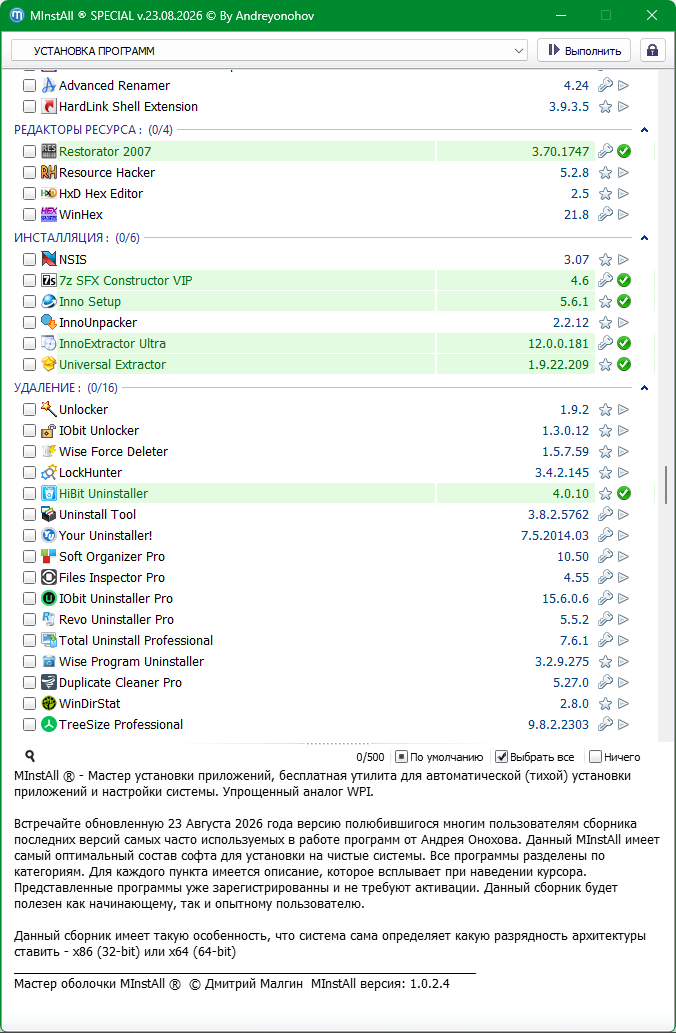This screenshot has width=676, height=1033.
Task: Click the star icon for Universal Extractor
Action: pos(605,364)
